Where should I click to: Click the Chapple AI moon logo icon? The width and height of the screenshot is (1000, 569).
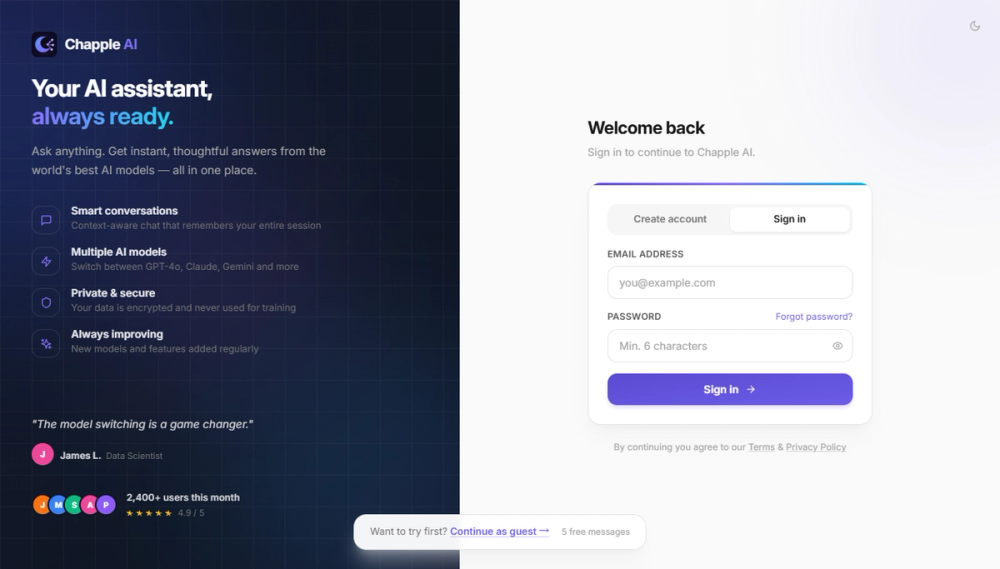45,45
